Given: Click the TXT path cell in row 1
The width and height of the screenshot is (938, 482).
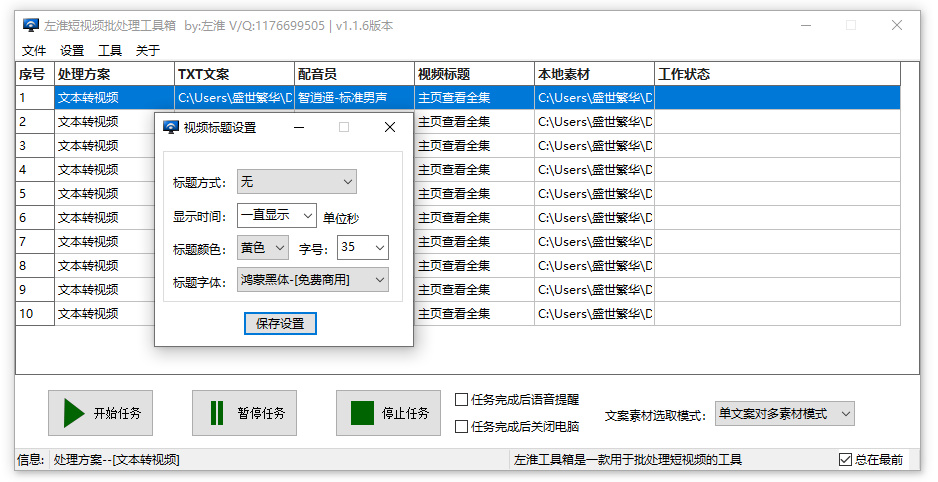Looking at the screenshot, I should [x=234, y=97].
